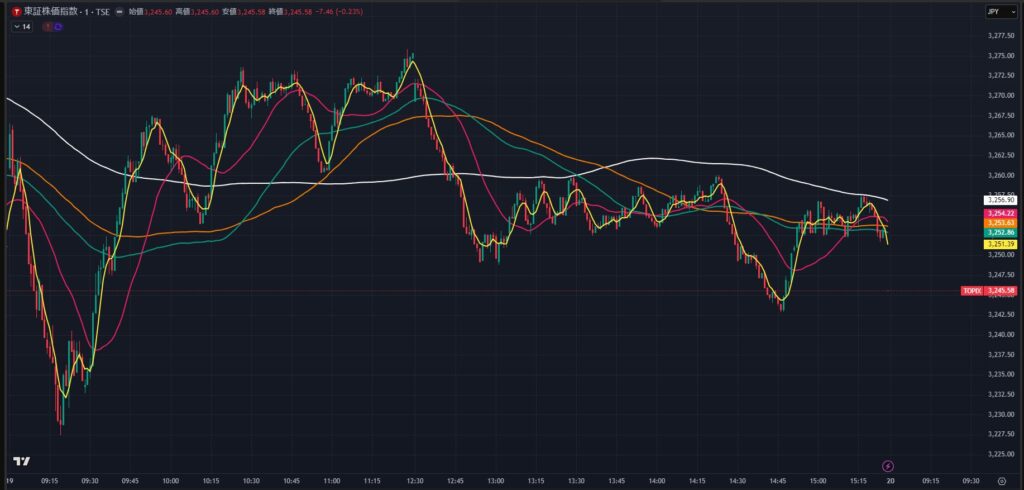Click the purple indicator icon in legend
Image resolution: width=1024 pixels, height=490 pixels.
[x=59, y=27]
